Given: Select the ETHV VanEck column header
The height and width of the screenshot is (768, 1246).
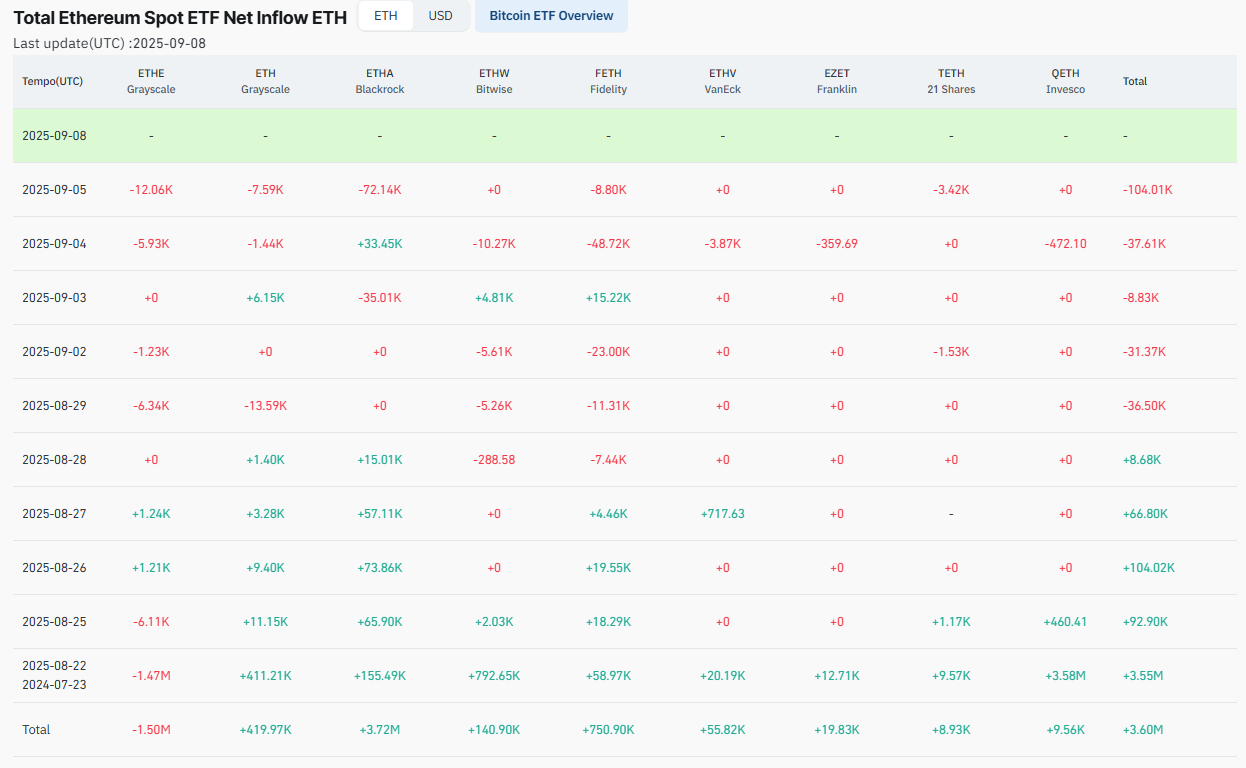Looking at the screenshot, I should tap(722, 81).
